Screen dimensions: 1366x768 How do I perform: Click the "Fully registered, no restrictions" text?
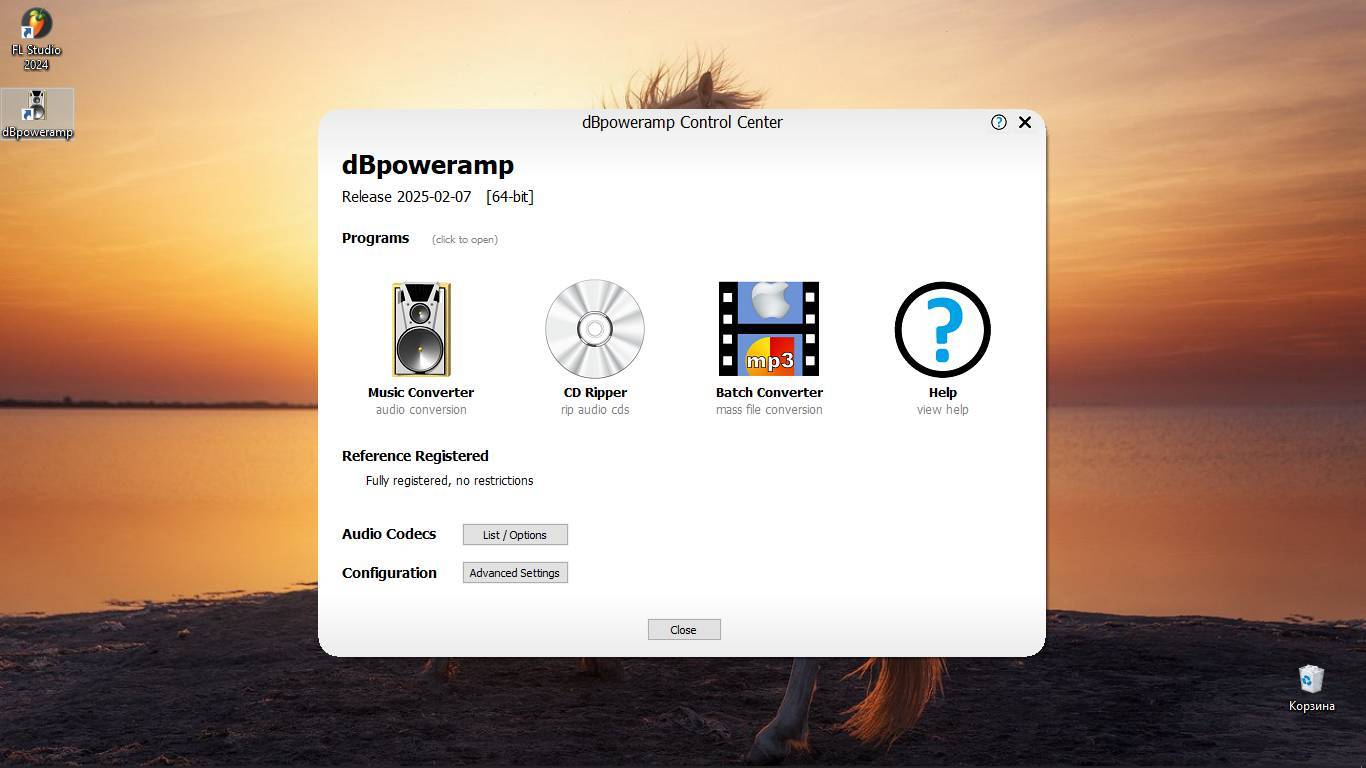pyautogui.click(x=450, y=481)
